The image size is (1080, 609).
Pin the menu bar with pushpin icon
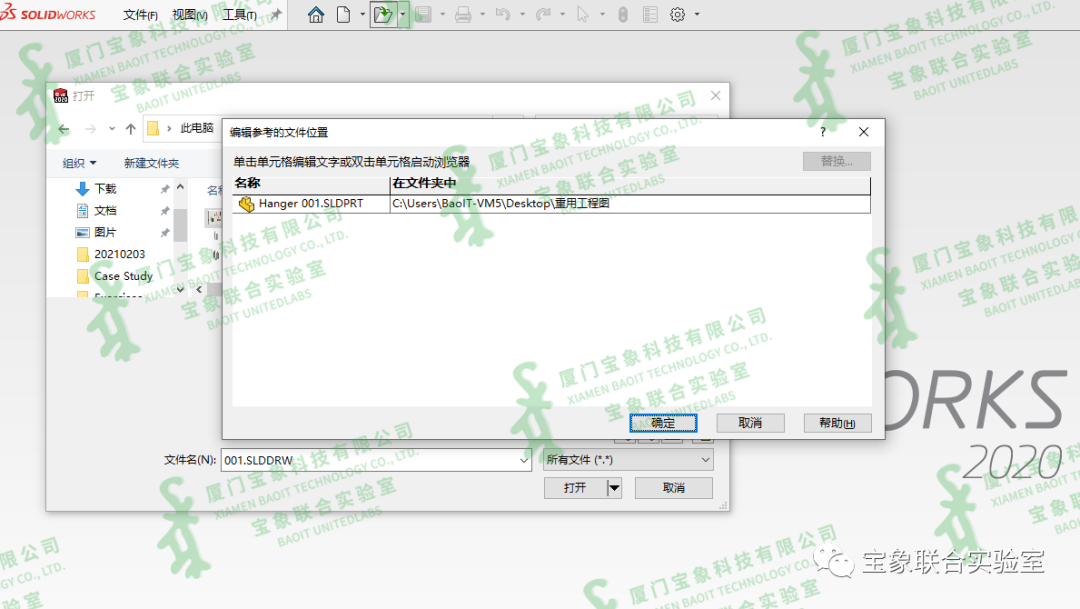click(x=276, y=14)
